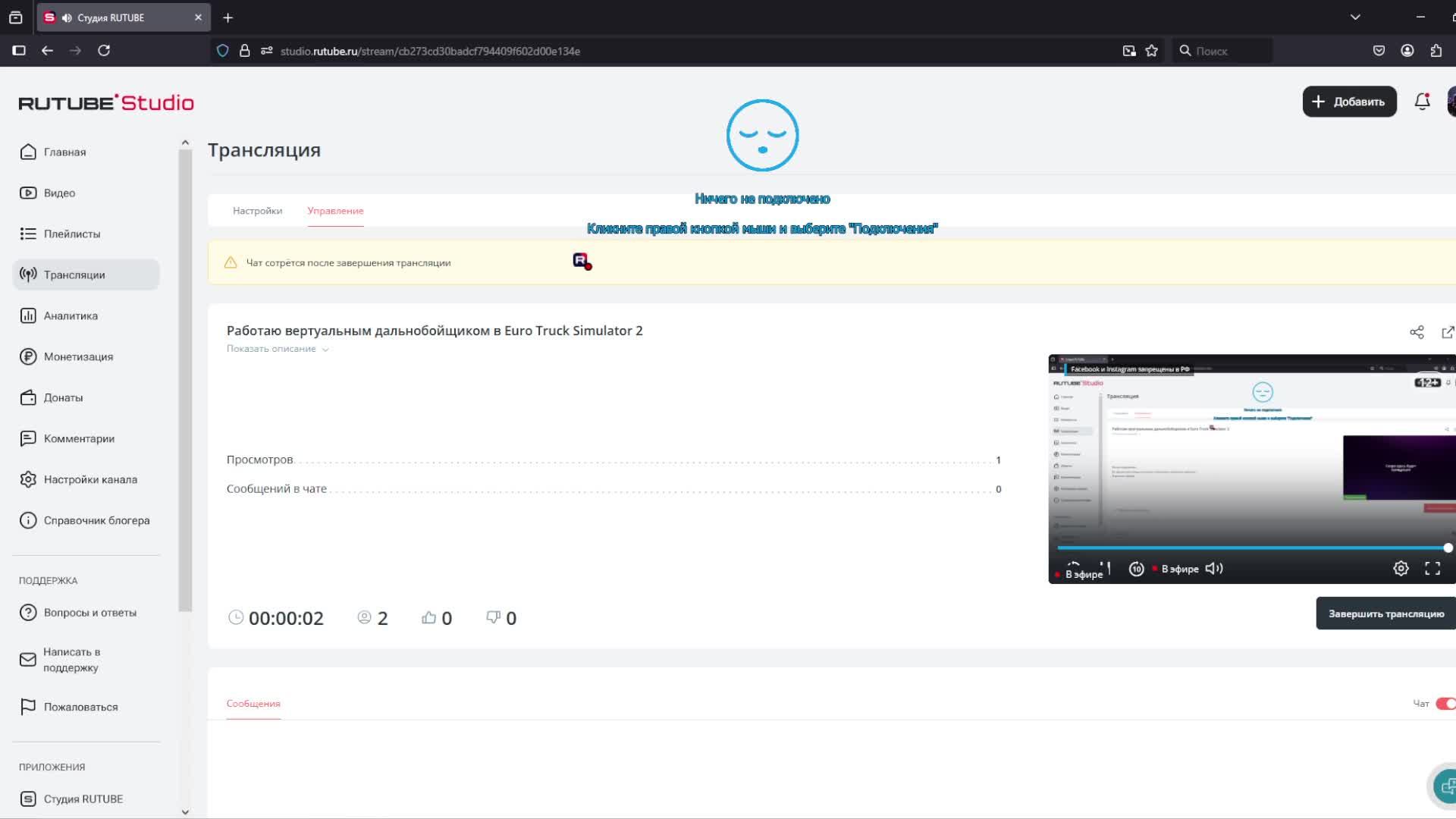Viewport: 1456px width, 819px height.
Task: Open Студия RUTUBE application link
Action: pyautogui.click(x=86, y=799)
